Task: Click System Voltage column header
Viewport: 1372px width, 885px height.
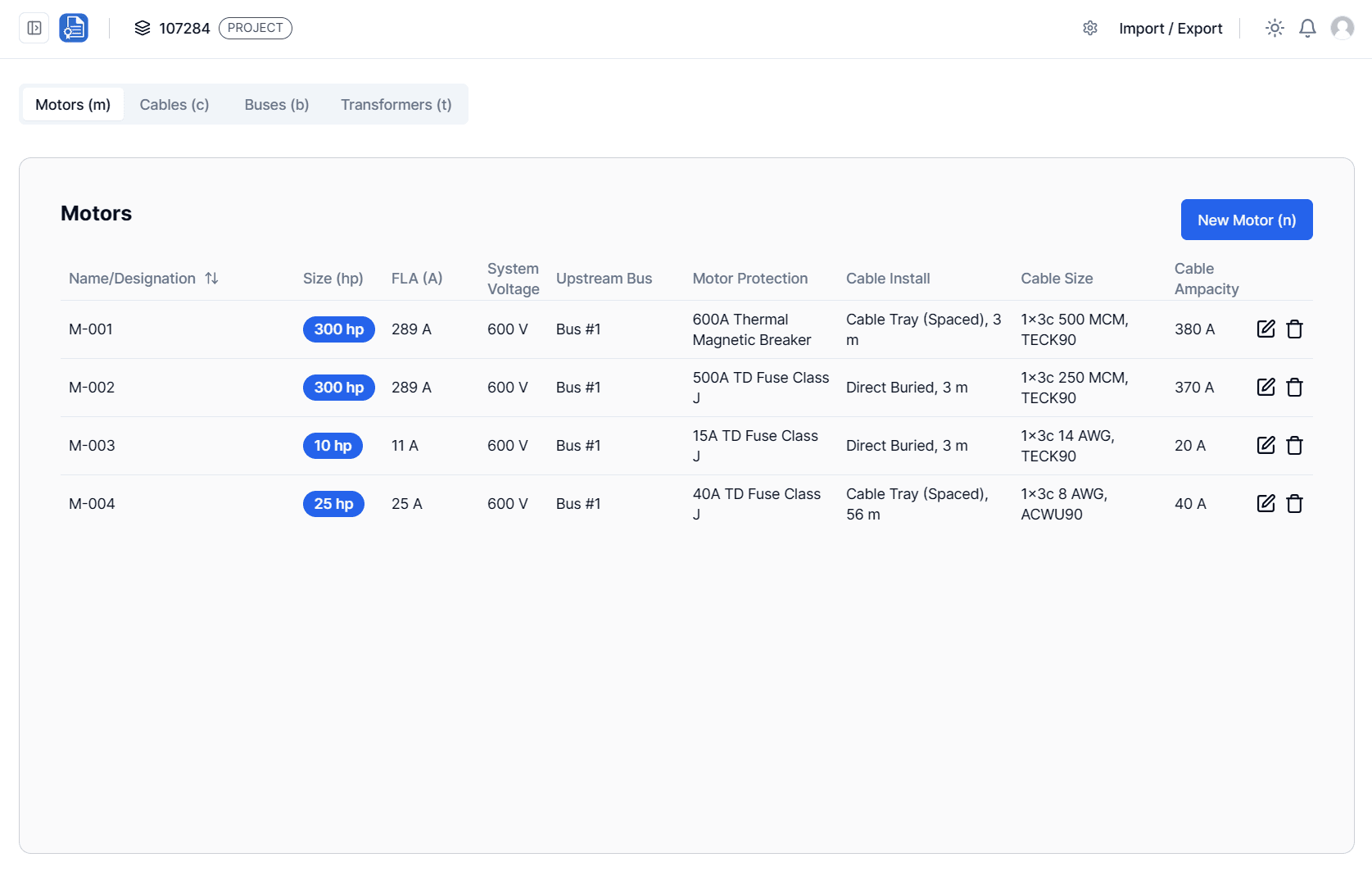Action: (x=514, y=279)
